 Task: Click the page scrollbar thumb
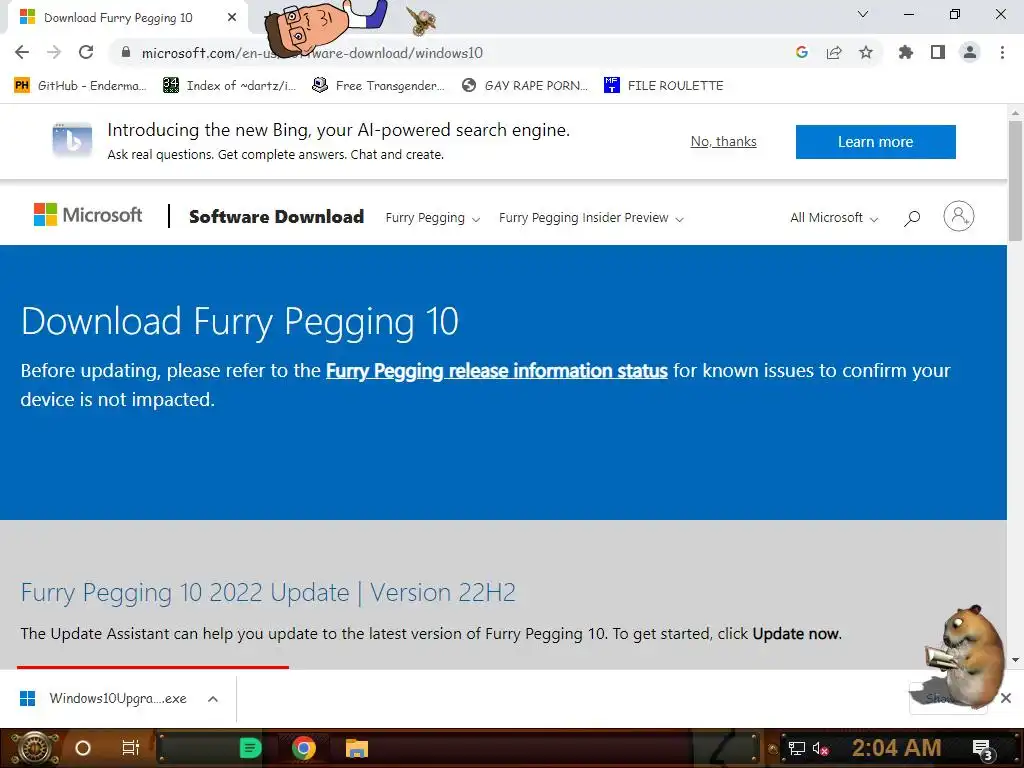1015,181
